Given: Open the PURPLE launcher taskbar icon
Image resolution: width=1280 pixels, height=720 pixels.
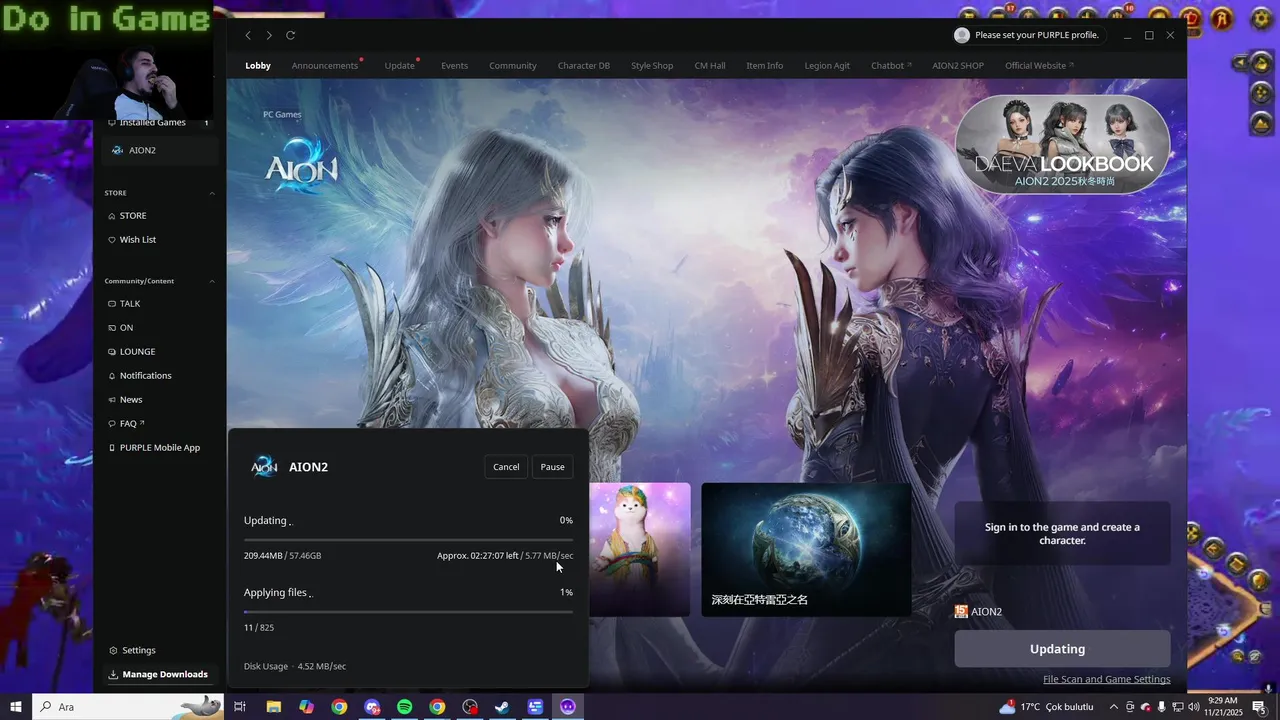Looking at the screenshot, I should [x=568, y=707].
